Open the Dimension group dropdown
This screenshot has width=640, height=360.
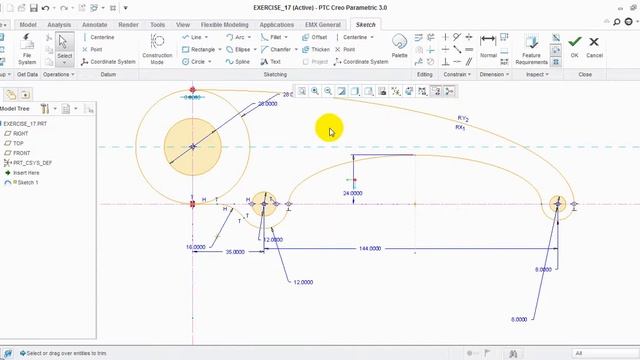coord(494,74)
